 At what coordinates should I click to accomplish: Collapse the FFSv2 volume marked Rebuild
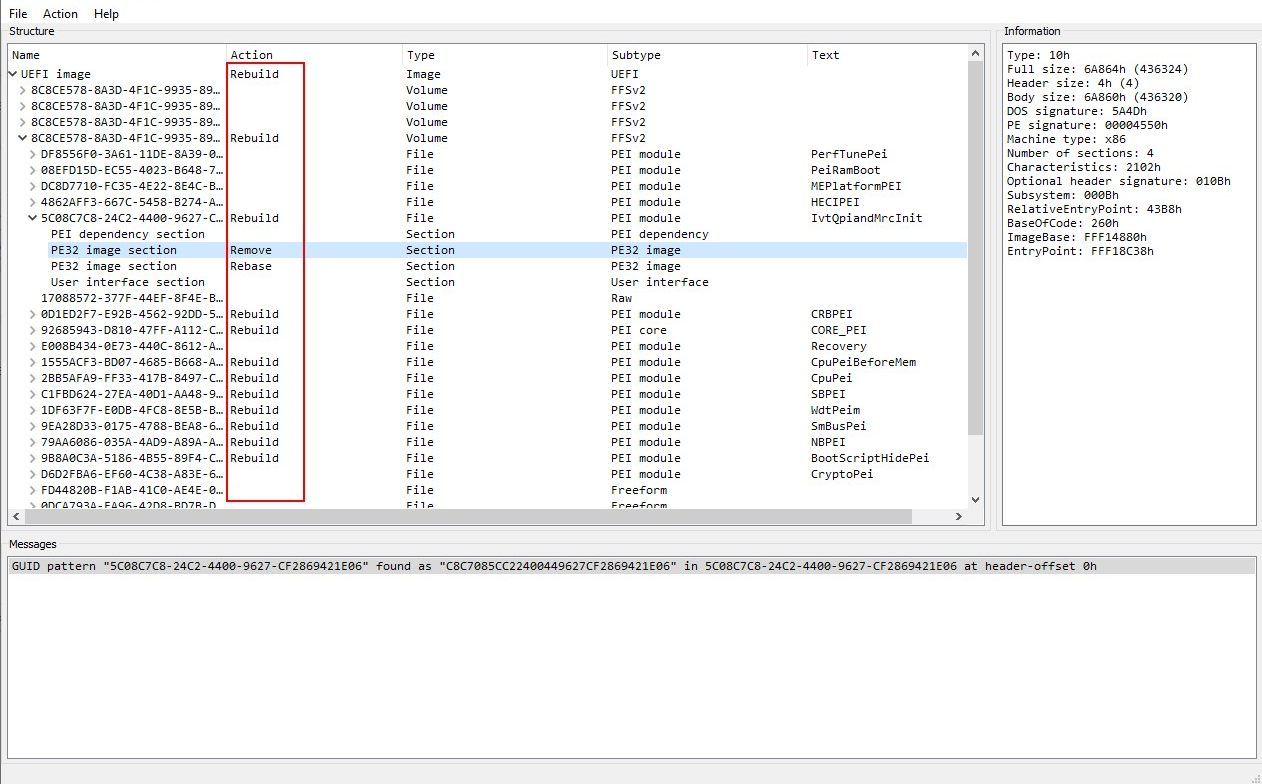[24, 138]
